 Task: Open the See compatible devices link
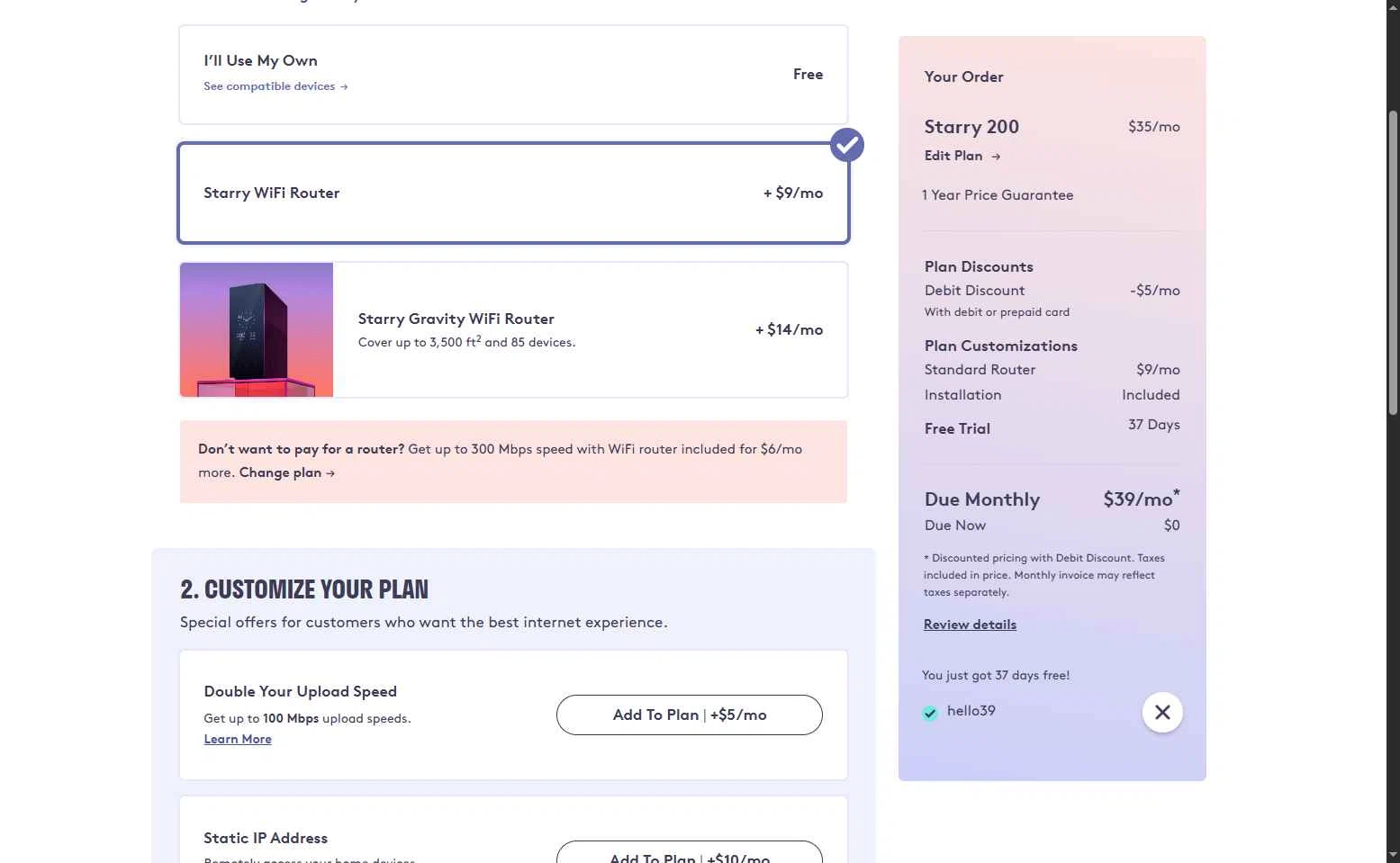pyautogui.click(x=275, y=86)
